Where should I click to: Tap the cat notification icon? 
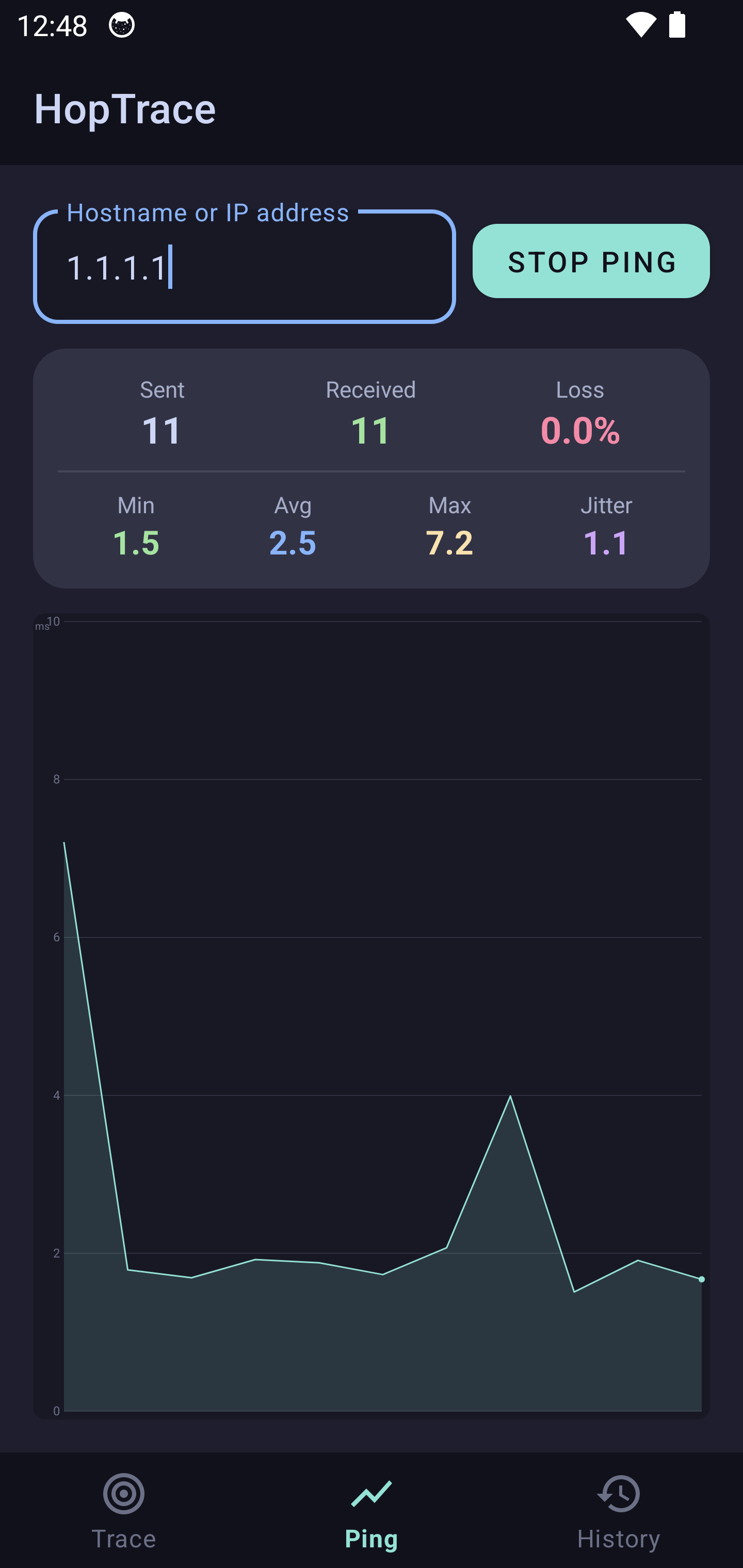[122, 26]
